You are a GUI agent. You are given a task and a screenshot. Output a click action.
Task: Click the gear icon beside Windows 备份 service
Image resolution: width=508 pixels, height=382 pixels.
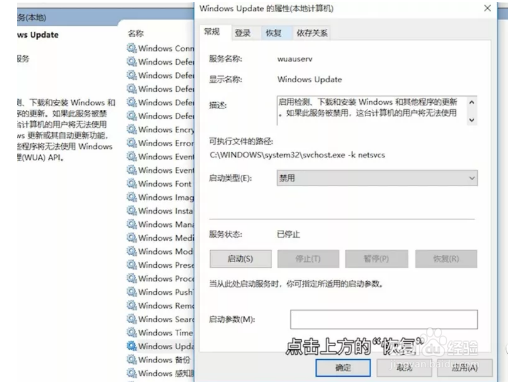tap(132, 360)
